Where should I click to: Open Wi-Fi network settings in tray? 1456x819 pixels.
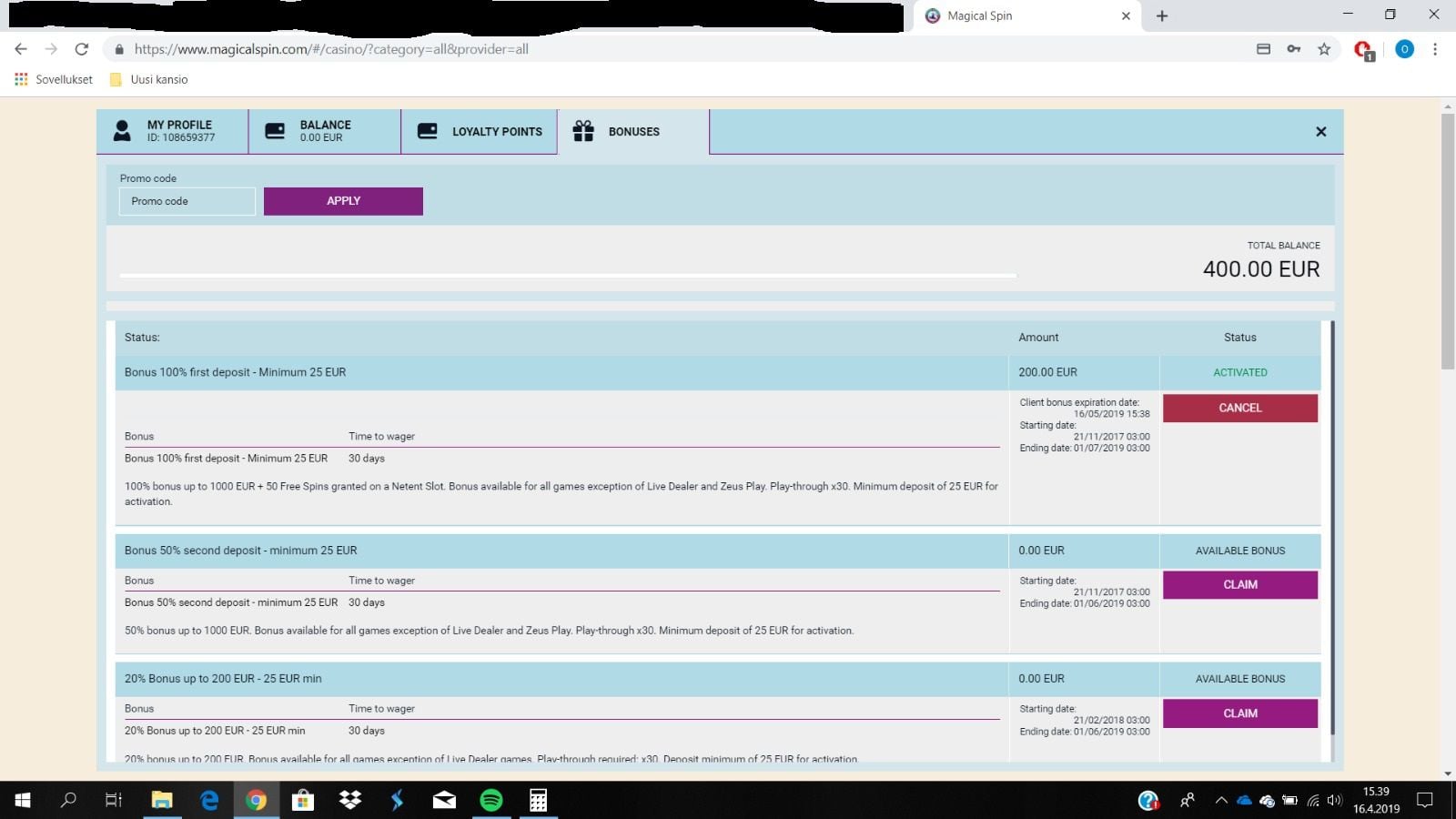1313,801
